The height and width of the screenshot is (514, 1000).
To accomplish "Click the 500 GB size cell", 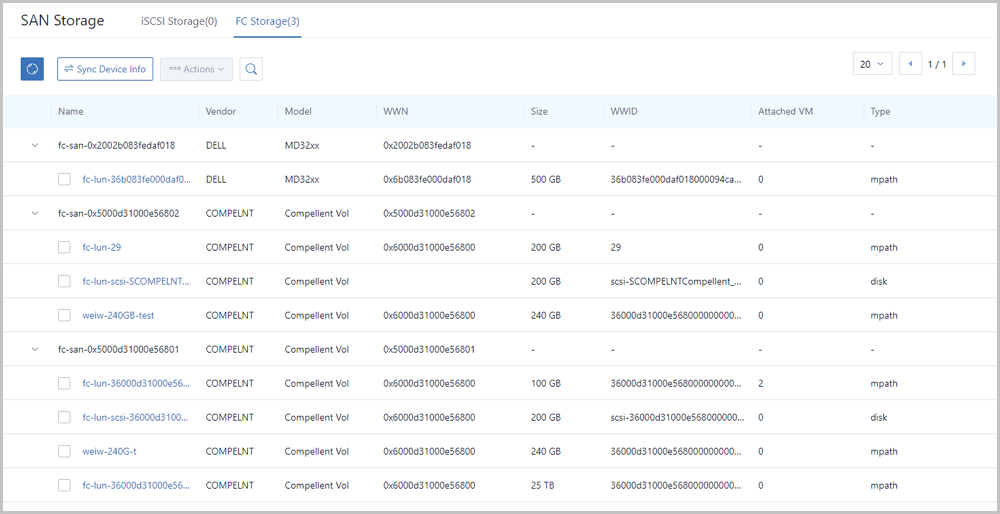I will 546,179.
